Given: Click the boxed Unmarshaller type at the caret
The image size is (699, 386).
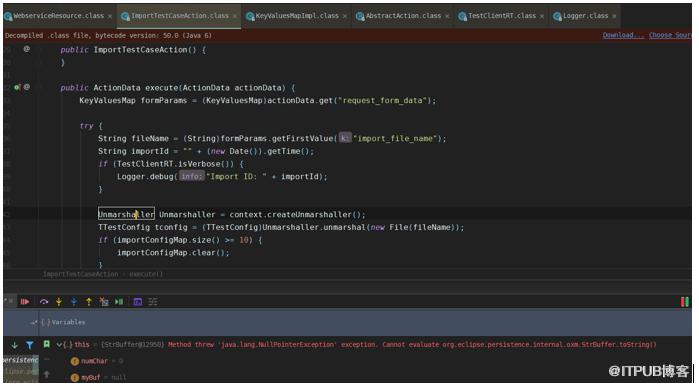Looking at the screenshot, I should (126, 214).
